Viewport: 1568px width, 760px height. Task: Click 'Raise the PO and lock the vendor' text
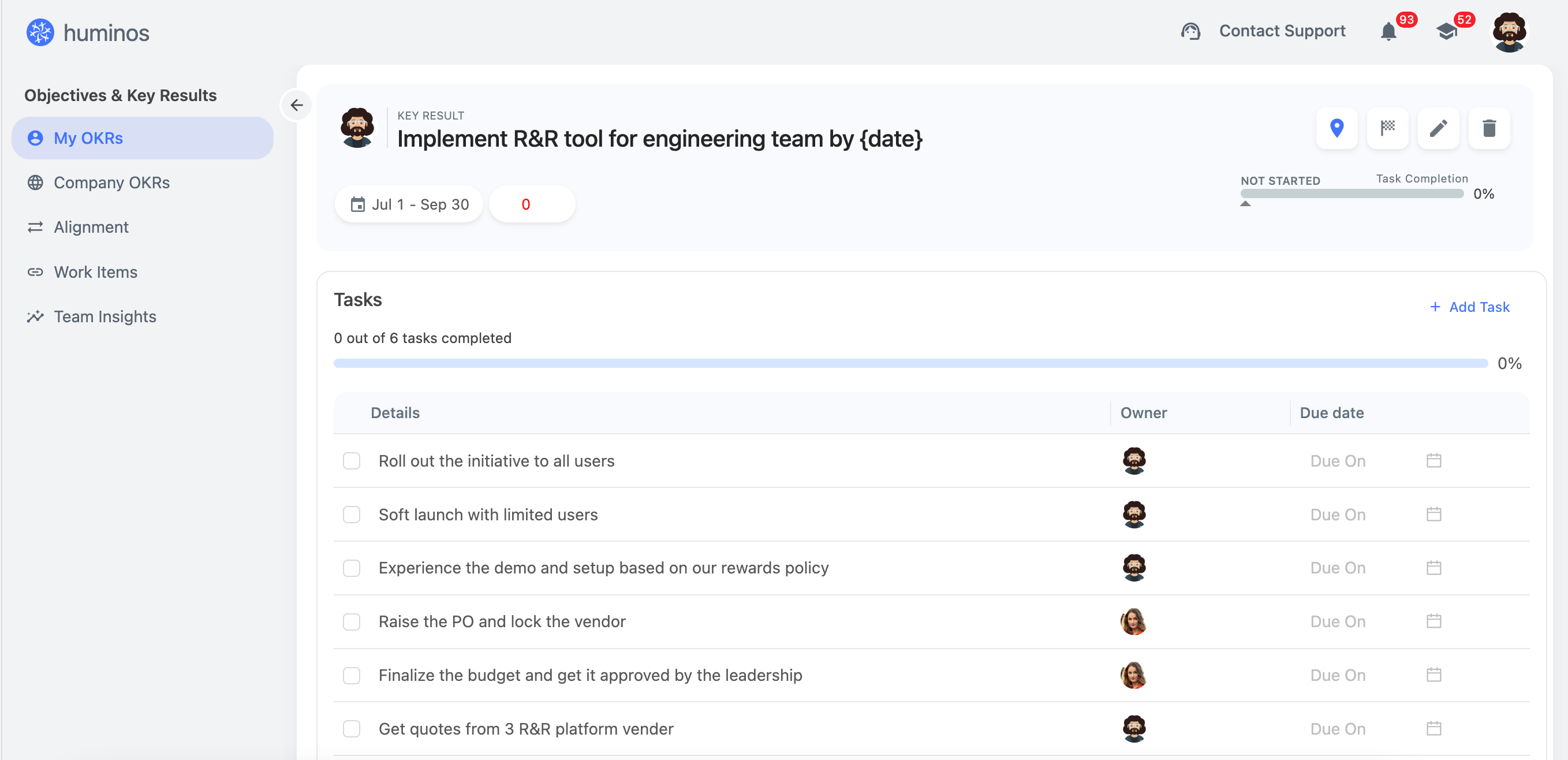coord(502,622)
